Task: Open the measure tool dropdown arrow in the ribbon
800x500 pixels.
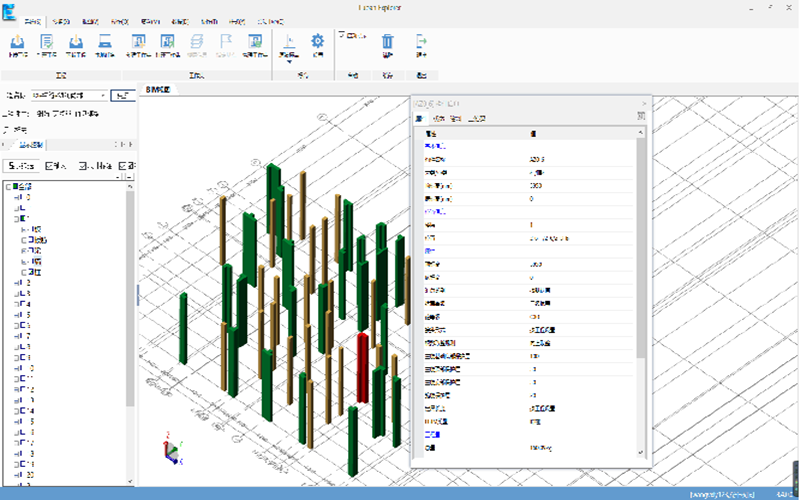Action: tap(289, 62)
